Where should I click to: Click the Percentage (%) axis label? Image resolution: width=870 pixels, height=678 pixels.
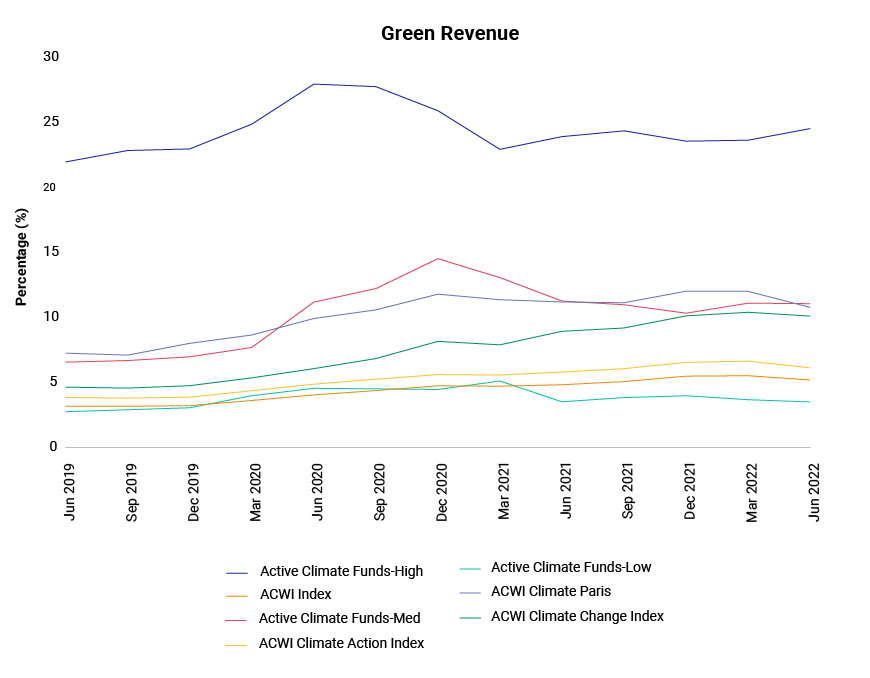[21, 257]
